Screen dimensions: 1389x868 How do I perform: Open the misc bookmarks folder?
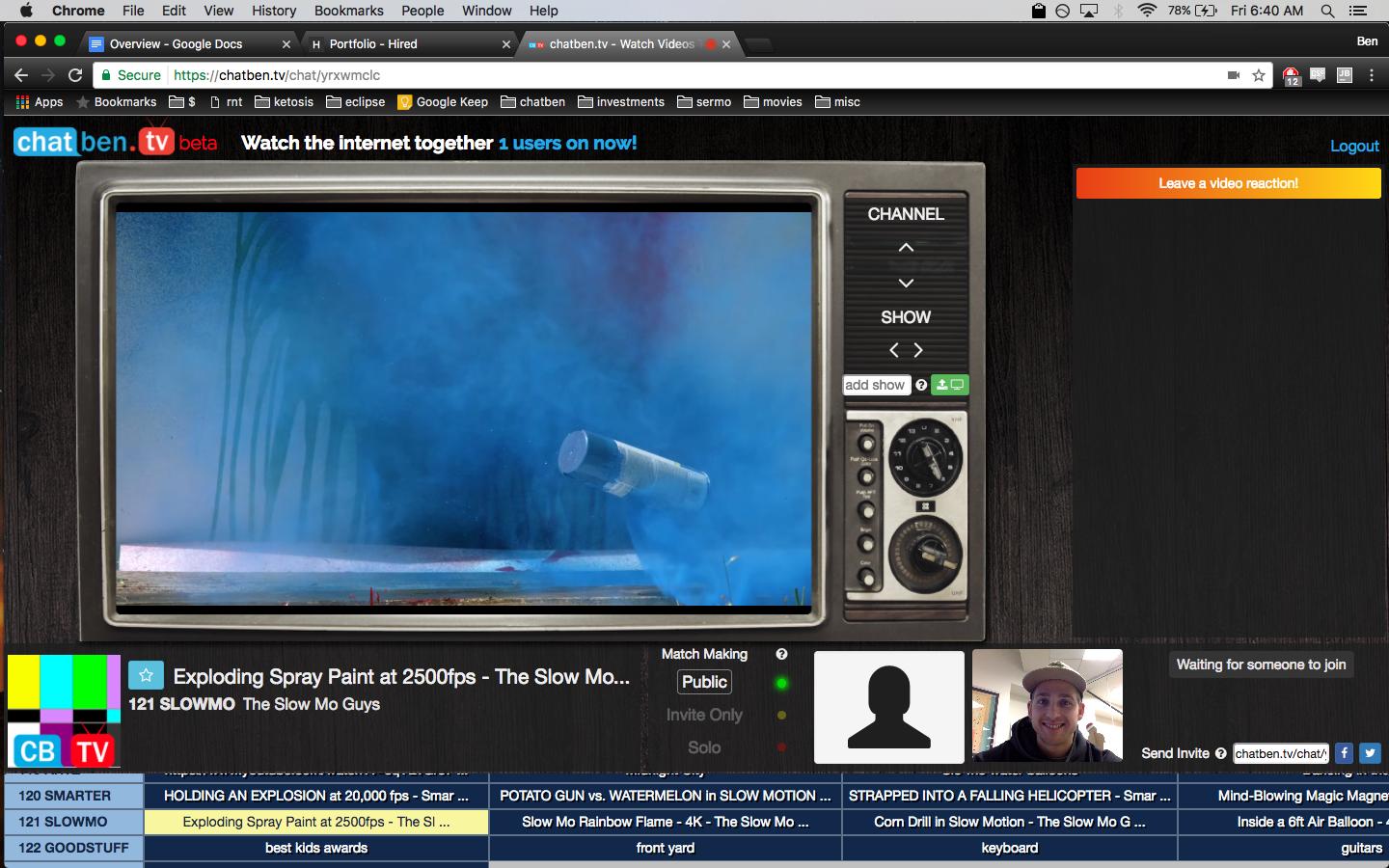click(x=837, y=101)
